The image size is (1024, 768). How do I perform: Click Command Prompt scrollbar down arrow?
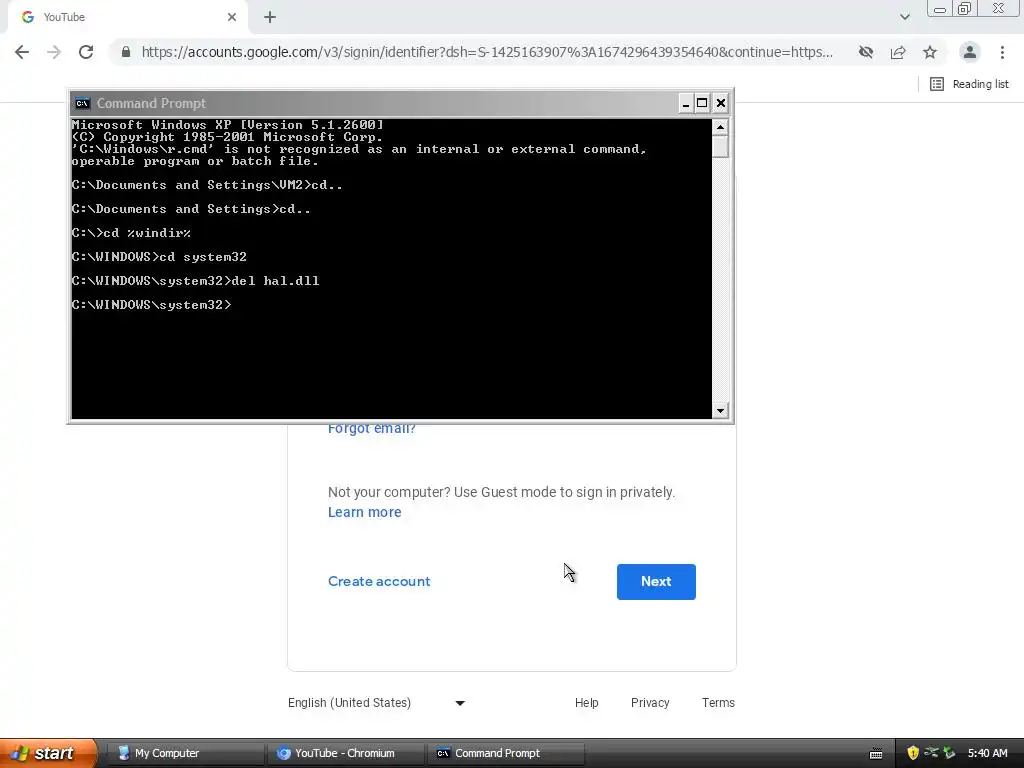(720, 411)
